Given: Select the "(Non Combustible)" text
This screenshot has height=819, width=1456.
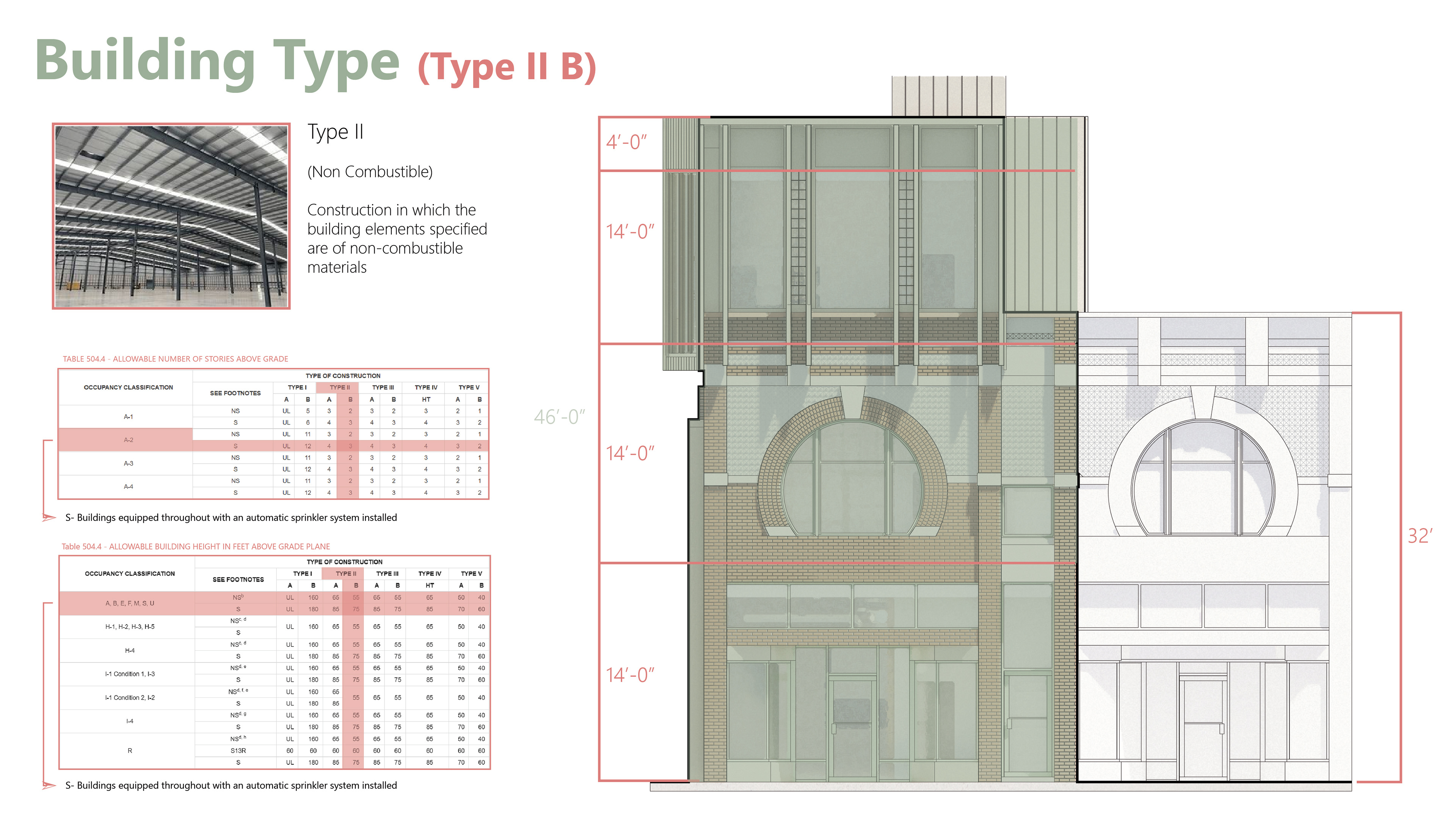Looking at the screenshot, I should point(370,172).
